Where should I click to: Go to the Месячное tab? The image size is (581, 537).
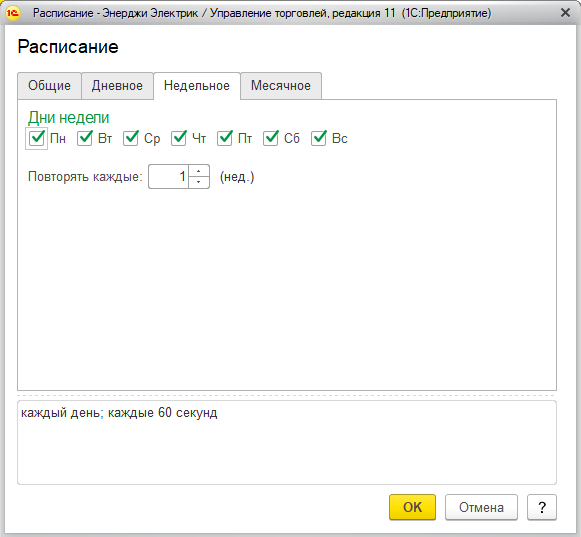(281, 86)
